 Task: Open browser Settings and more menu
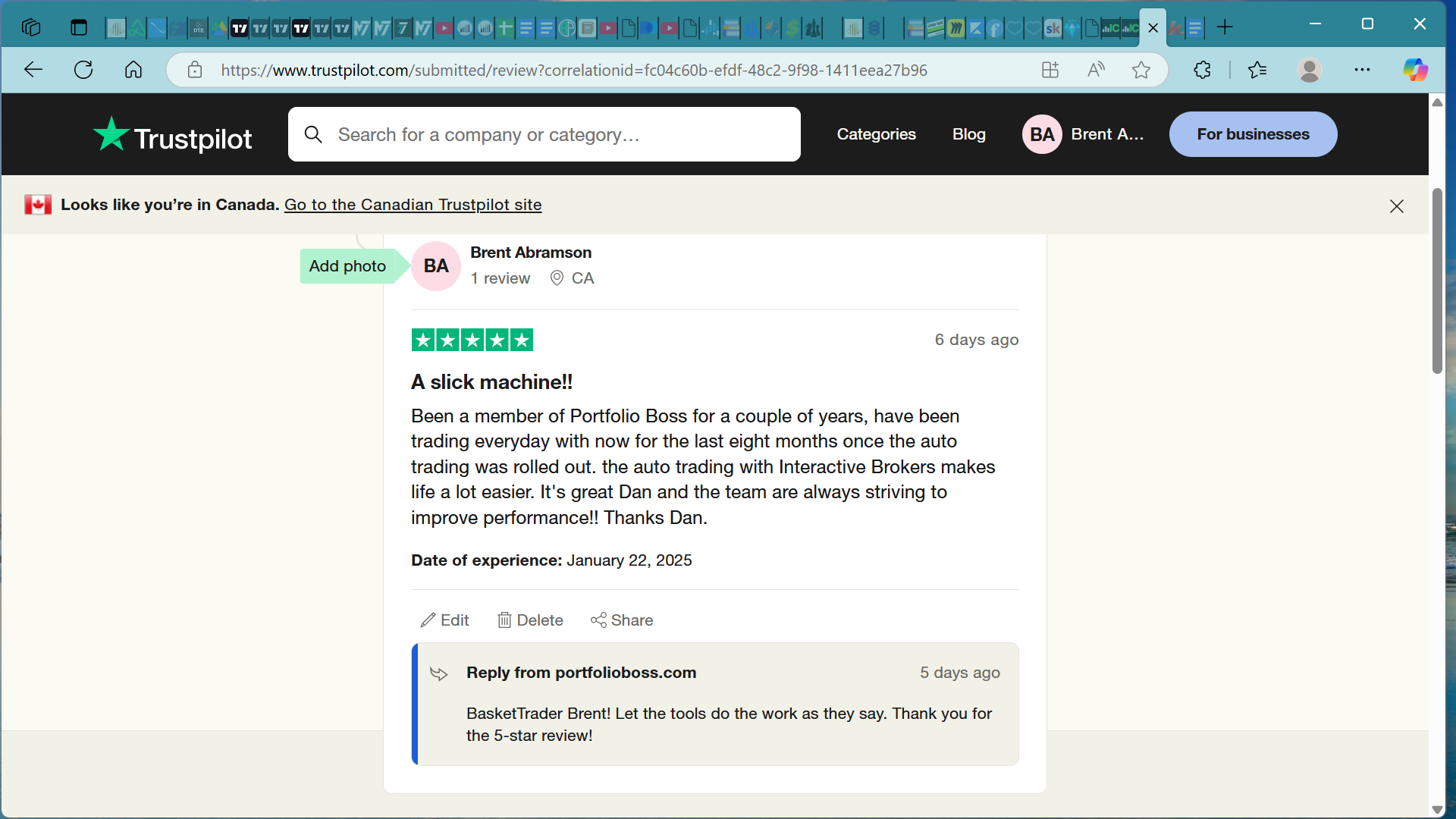(1362, 70)
